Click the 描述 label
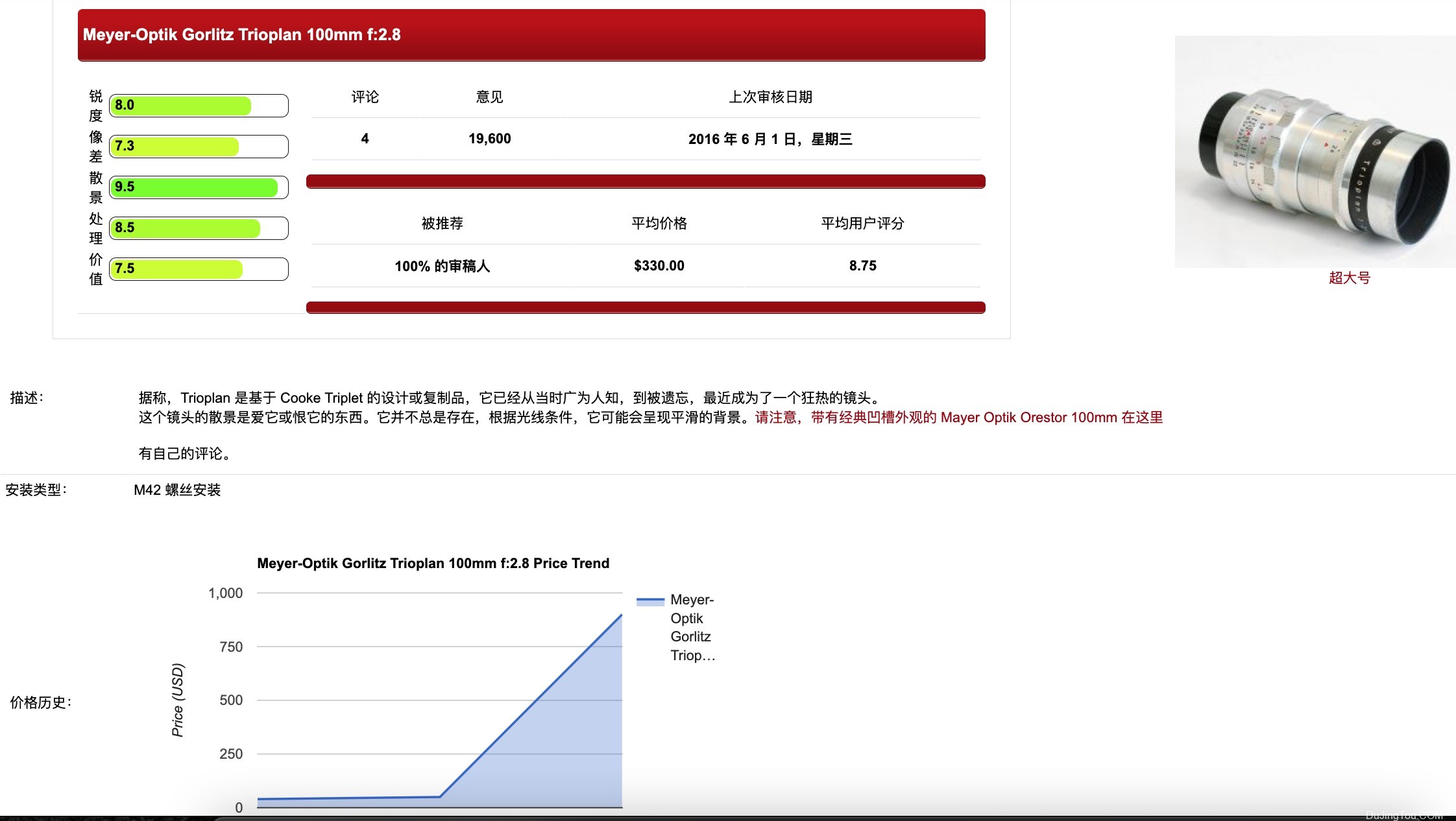Screen dimensions: 1456x821 pyautogui.click(x=27, y=398)
